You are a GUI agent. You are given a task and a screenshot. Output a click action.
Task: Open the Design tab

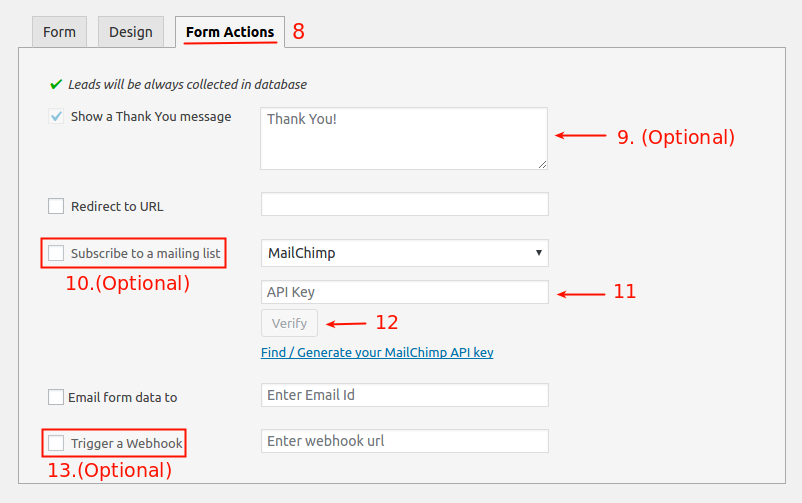131,32
